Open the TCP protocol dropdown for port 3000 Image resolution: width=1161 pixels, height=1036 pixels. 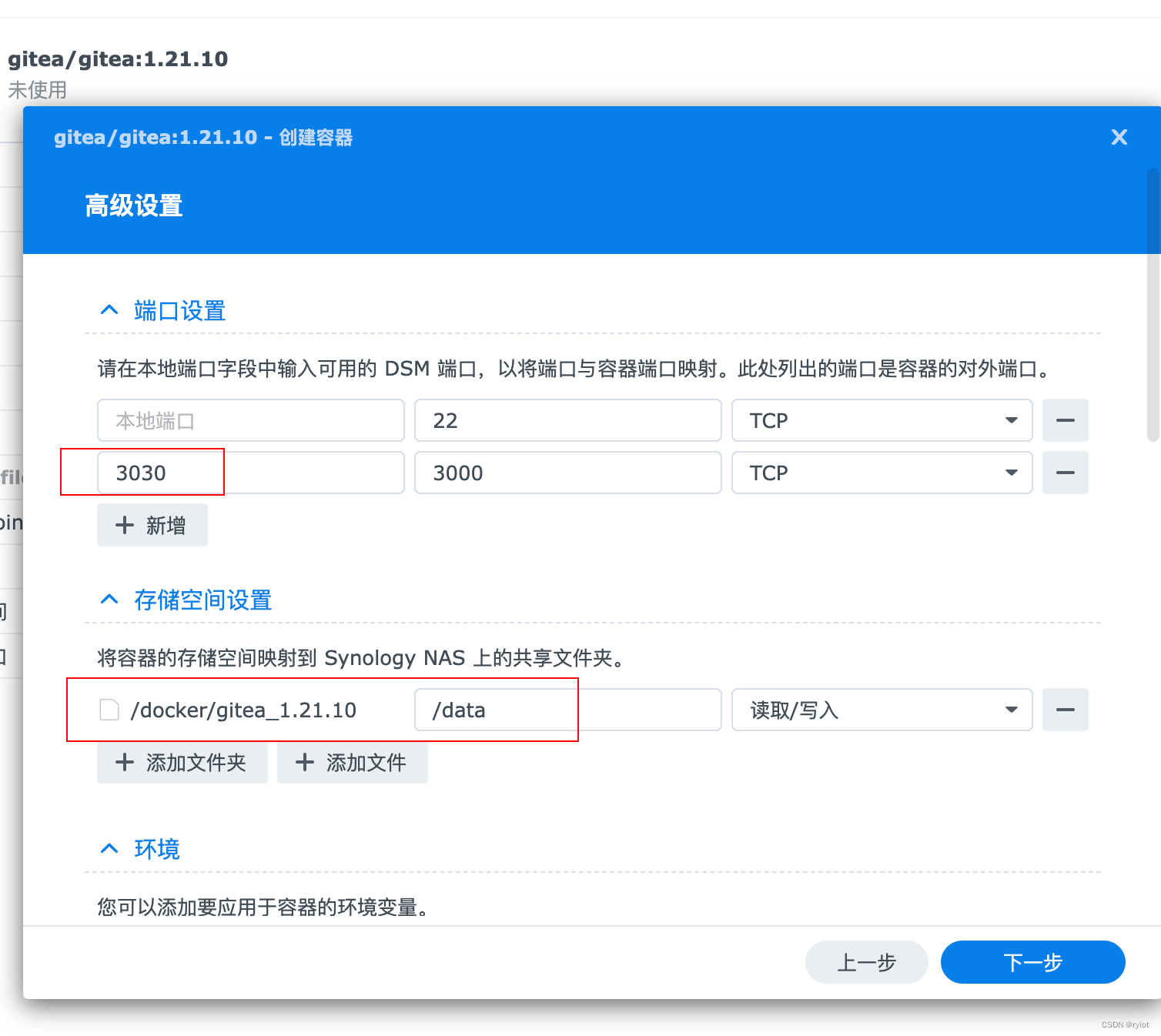[882, 473]
